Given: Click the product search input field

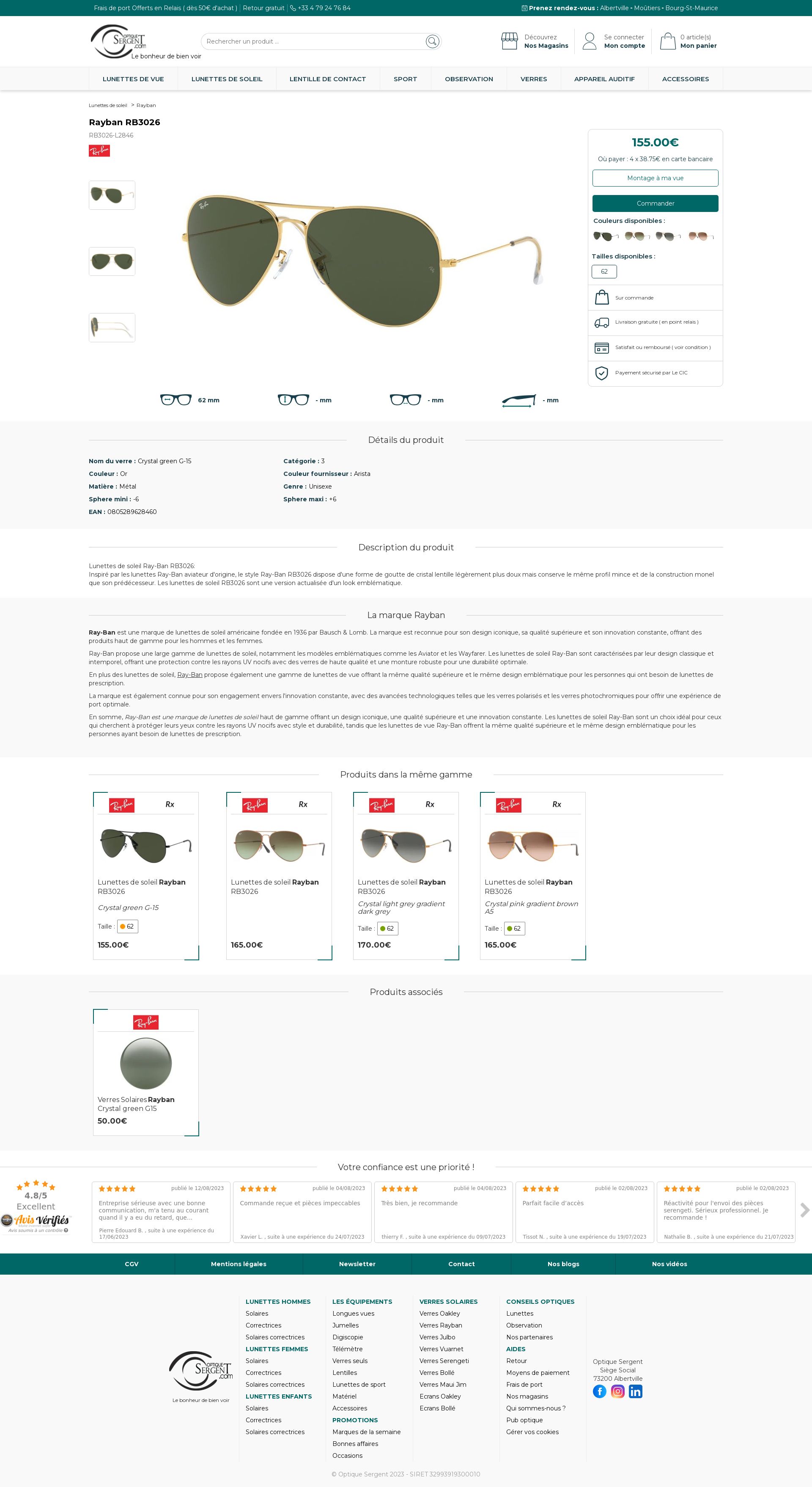Looking at the screenshot, I should (315, 41).
